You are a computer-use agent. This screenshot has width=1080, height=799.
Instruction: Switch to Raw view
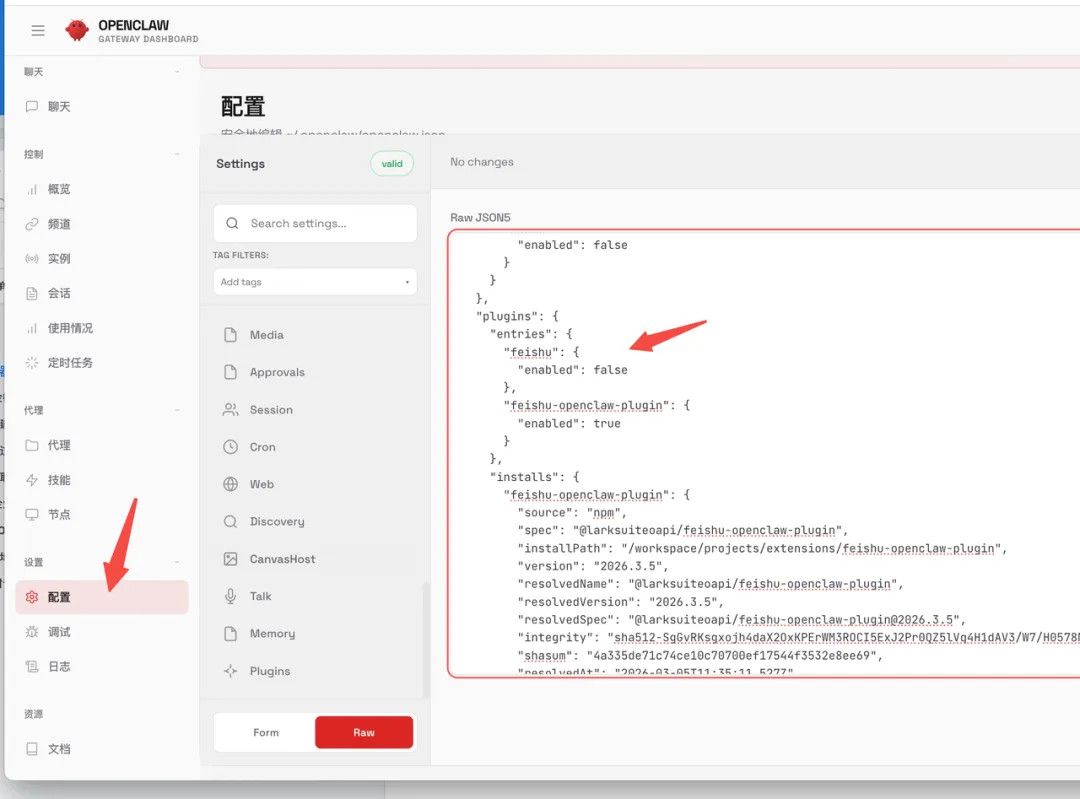coord(364,732)
